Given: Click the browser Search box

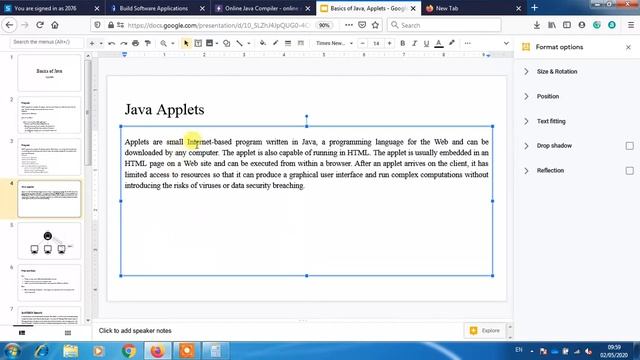Looking at the screenshot, I should [444, 25].
